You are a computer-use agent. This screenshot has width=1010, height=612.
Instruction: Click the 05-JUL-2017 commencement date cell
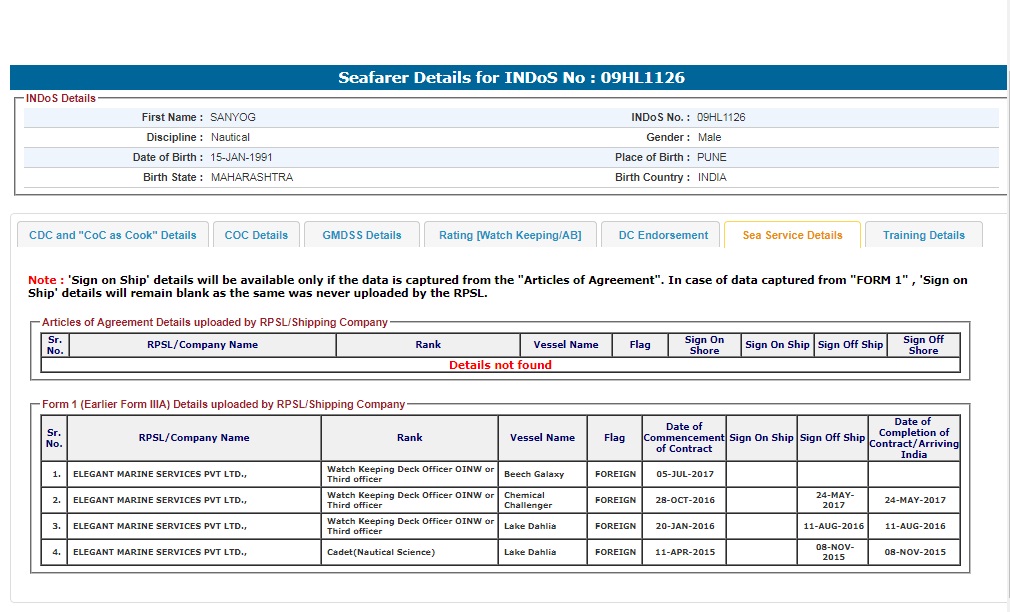tap(684, 474)
